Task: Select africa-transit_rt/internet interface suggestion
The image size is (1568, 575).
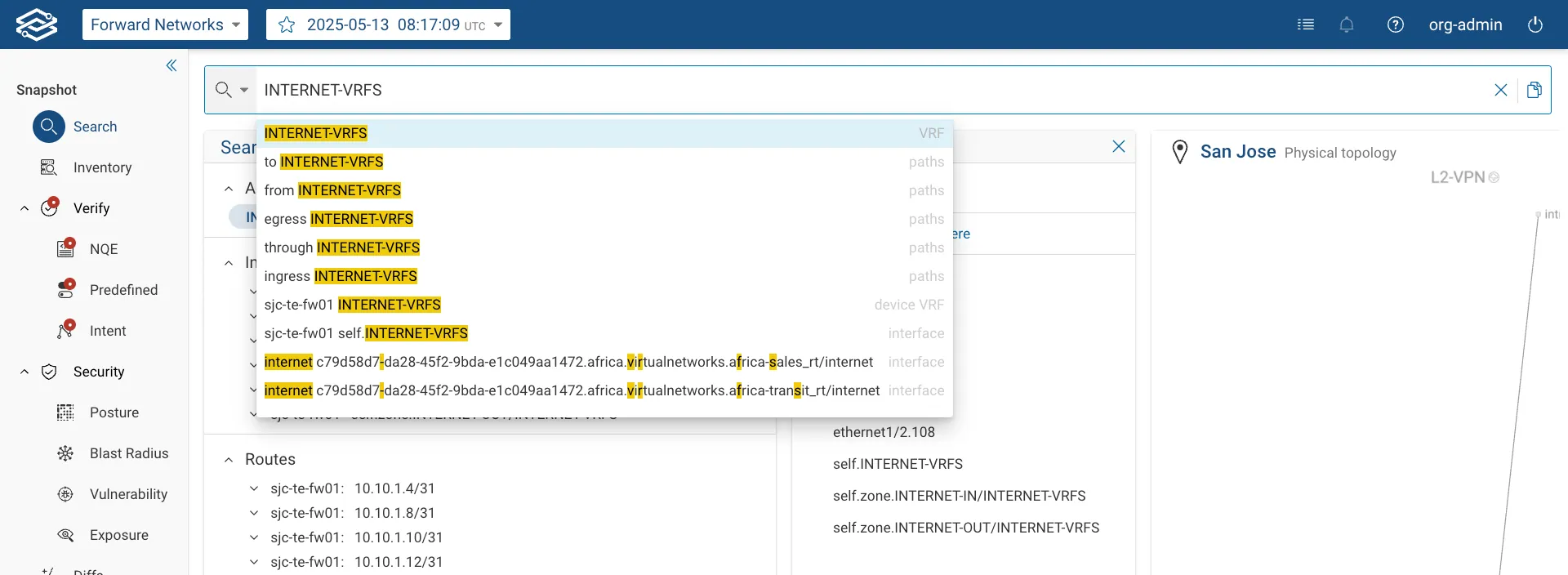Action: point(604,390)
